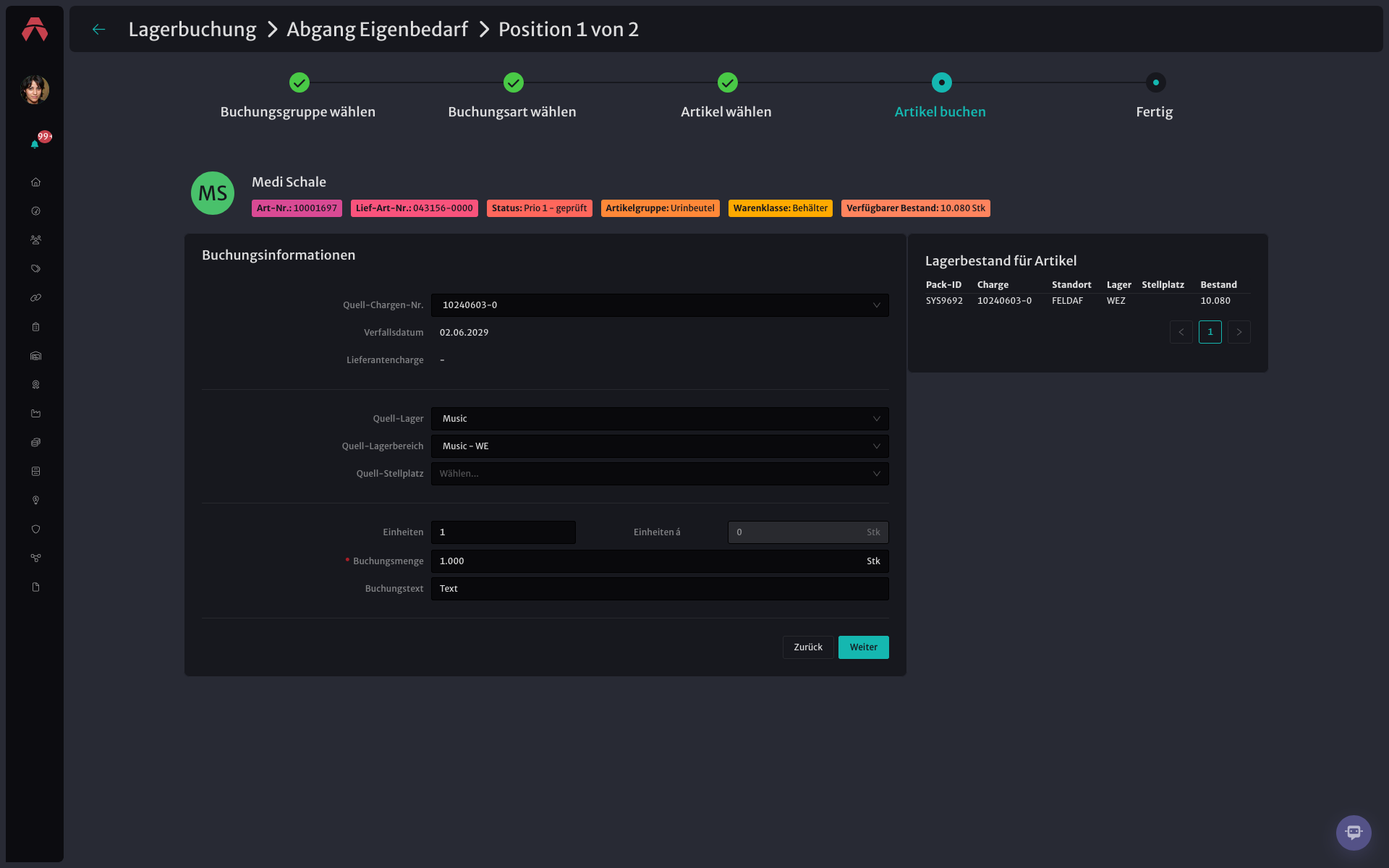This screenshot has height=868, width=1389.
Task: Click Abgang Eigenbedarf breadcrumb
Action: tap(377, 29)
